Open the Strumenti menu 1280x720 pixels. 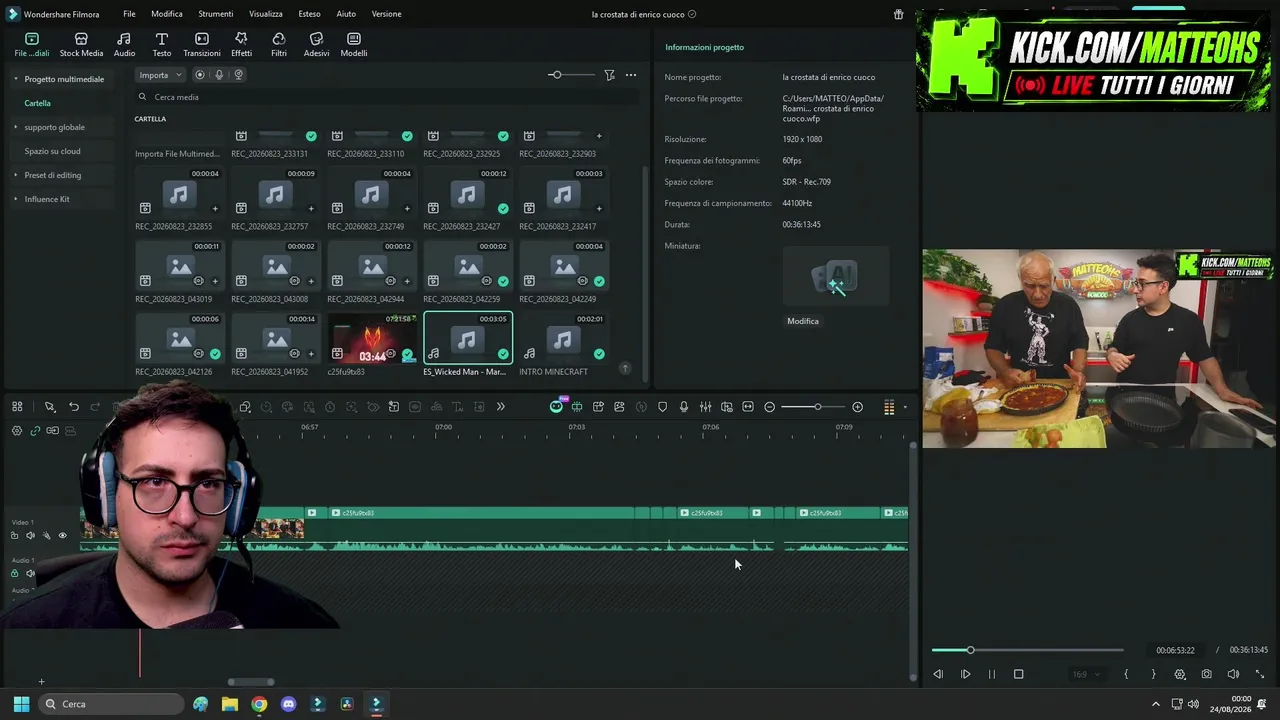(x=215, y=14)
